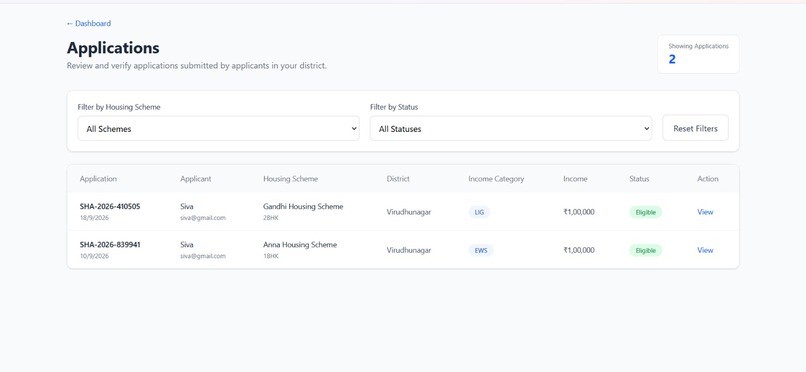Screen dimensions: 806x372
Task: Click date 18/9/2026 under first application
Action: (94, 218)
